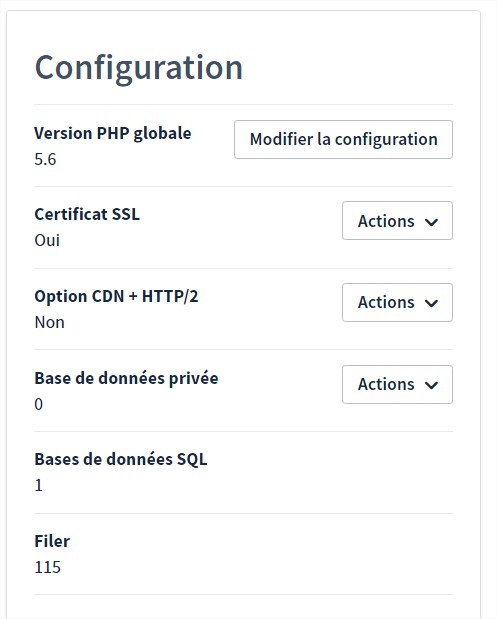
Task: Click the Bases de données SQL label
Action: point(121,460)
